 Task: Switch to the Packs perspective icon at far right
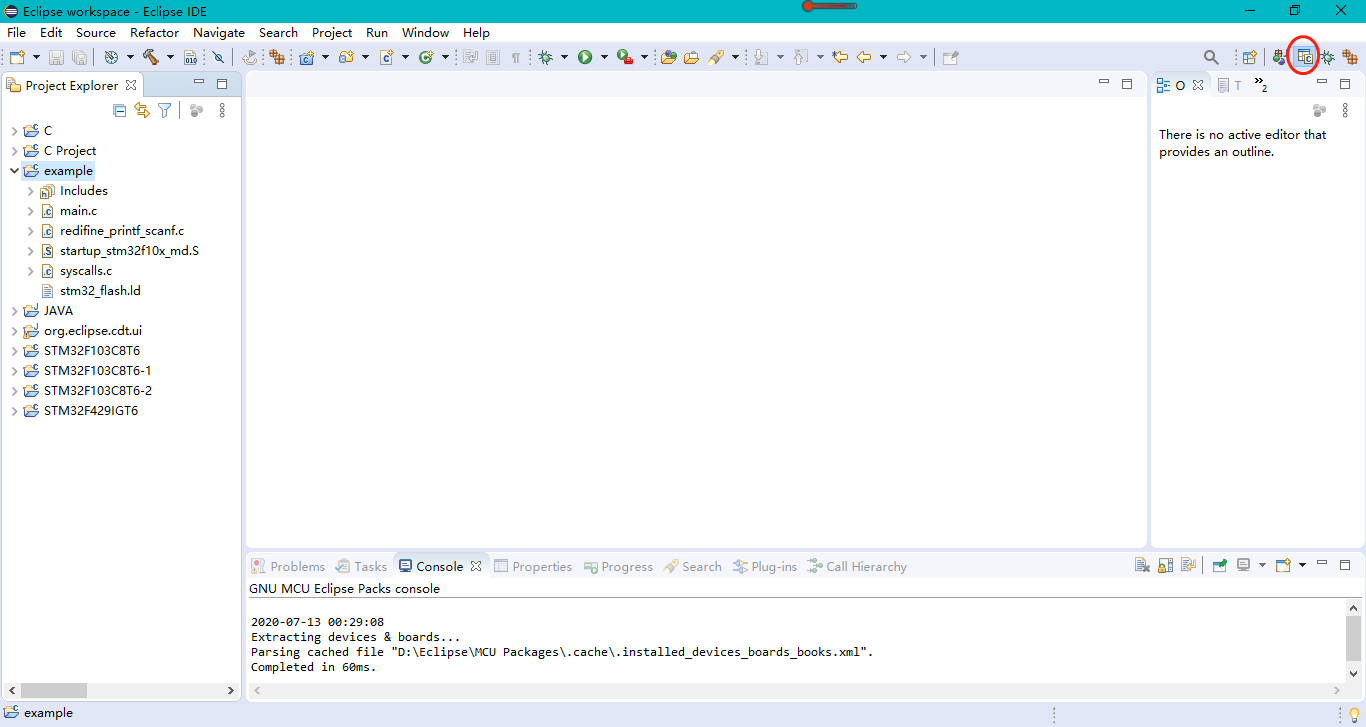[x=1350, y=58]
